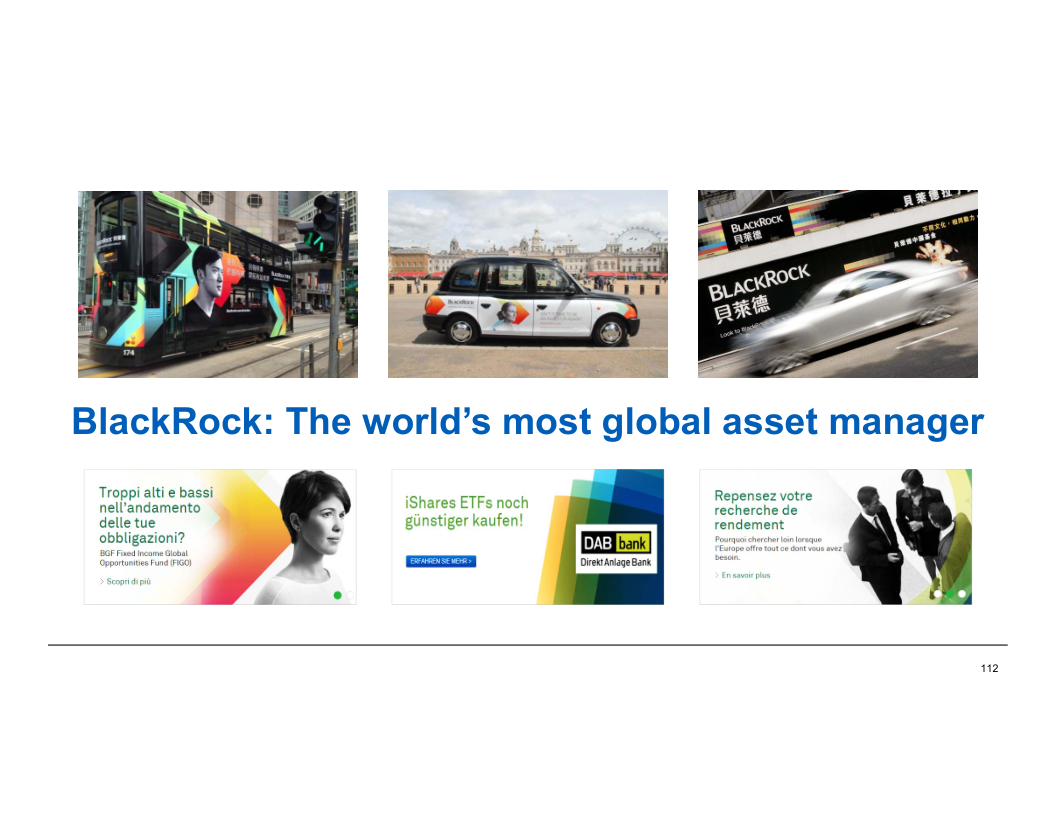Image resolution: width=1056 pixels, height=816 pixels.
Task: Open the 'En savoir plus' link
Action: (x=745, y=575)
